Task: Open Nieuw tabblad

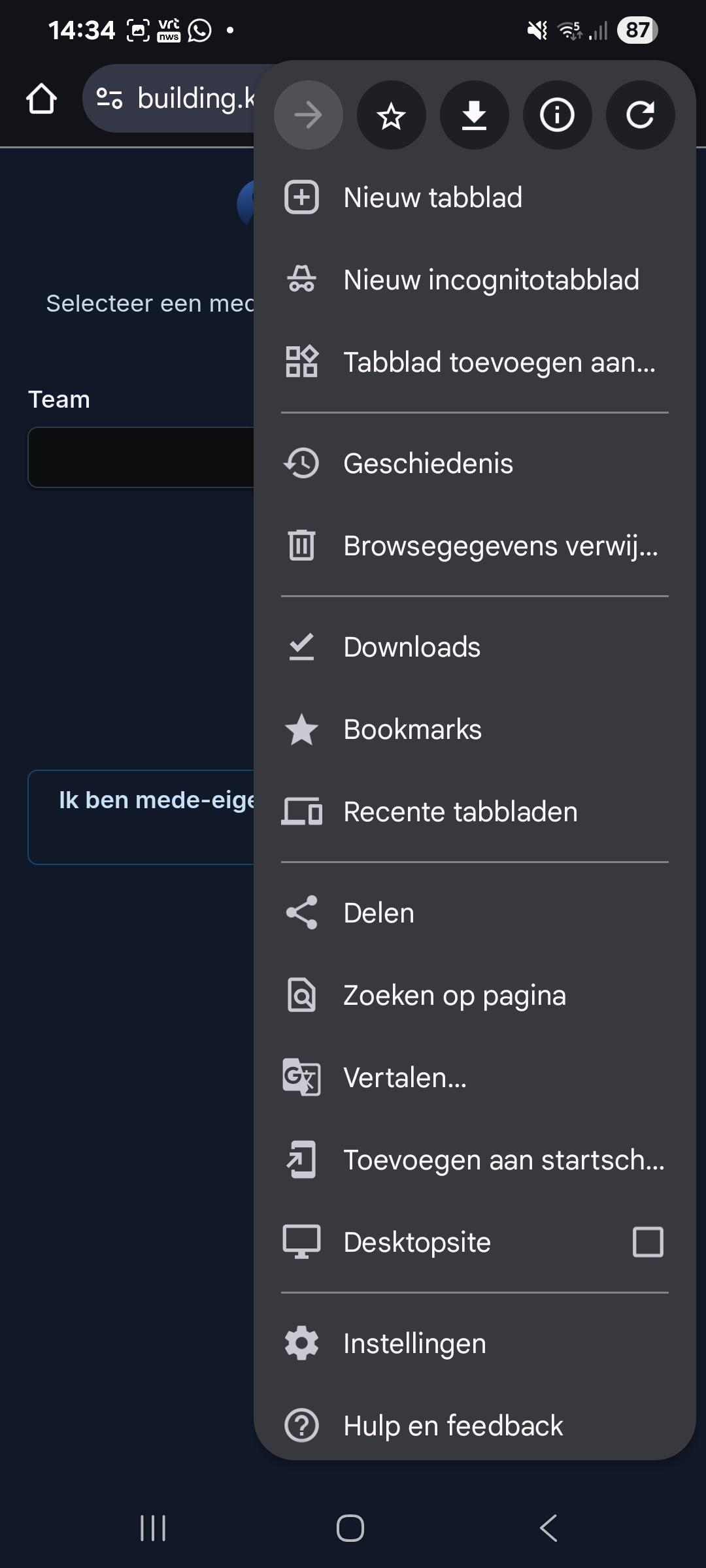Action: click(475, 198)
